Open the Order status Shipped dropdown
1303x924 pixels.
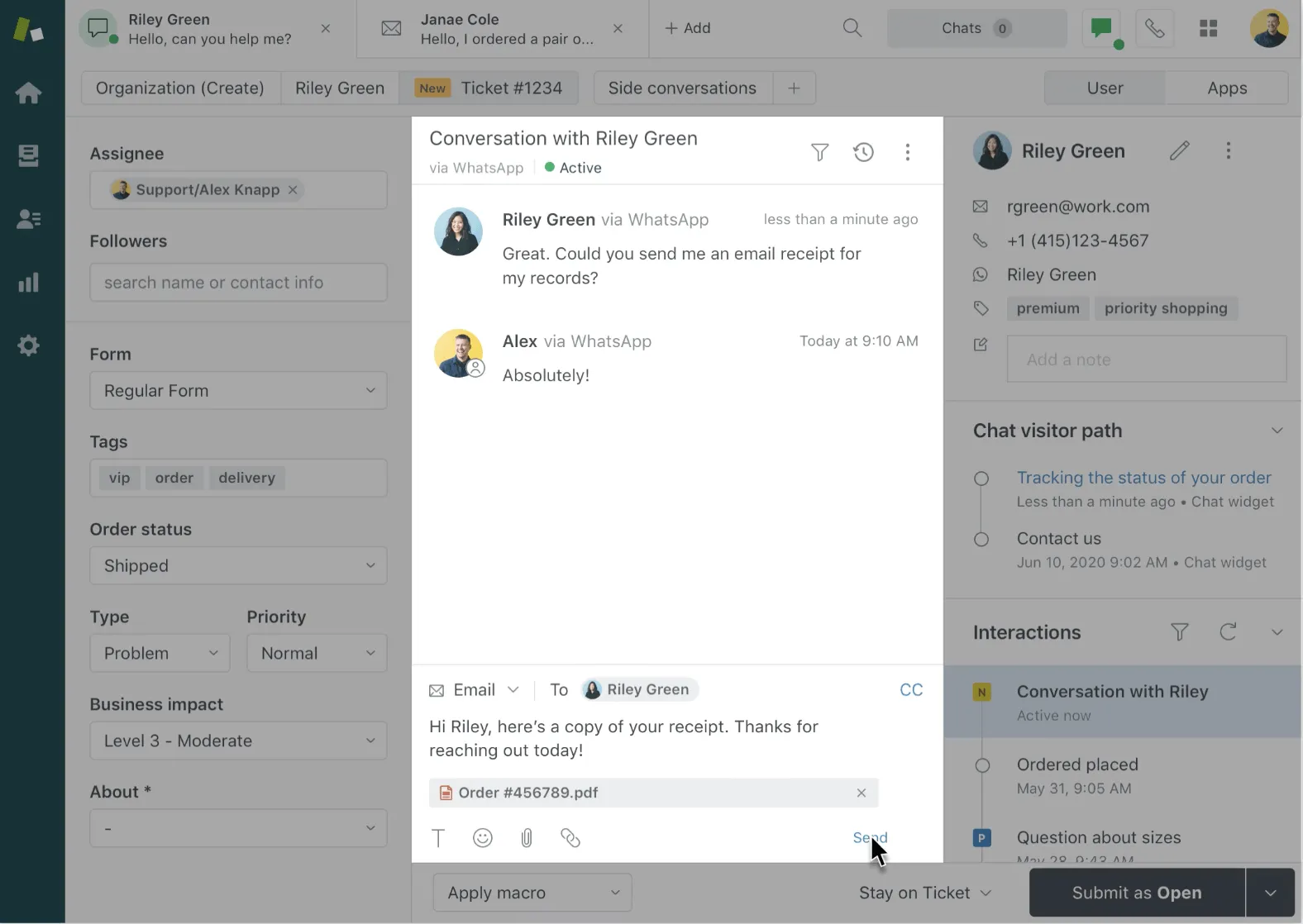[x=238, y=565]
